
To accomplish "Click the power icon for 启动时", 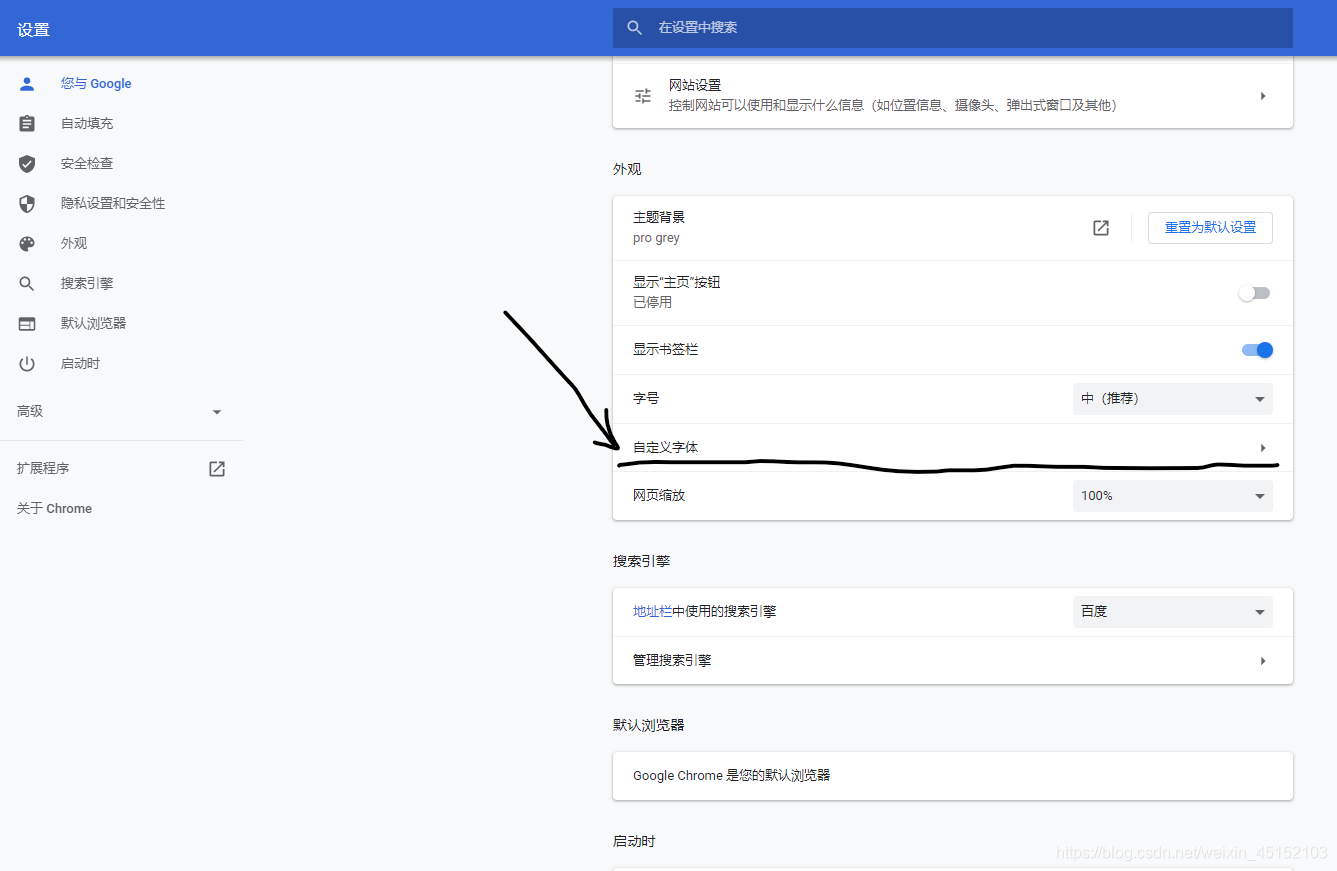I will coord(27,364).
